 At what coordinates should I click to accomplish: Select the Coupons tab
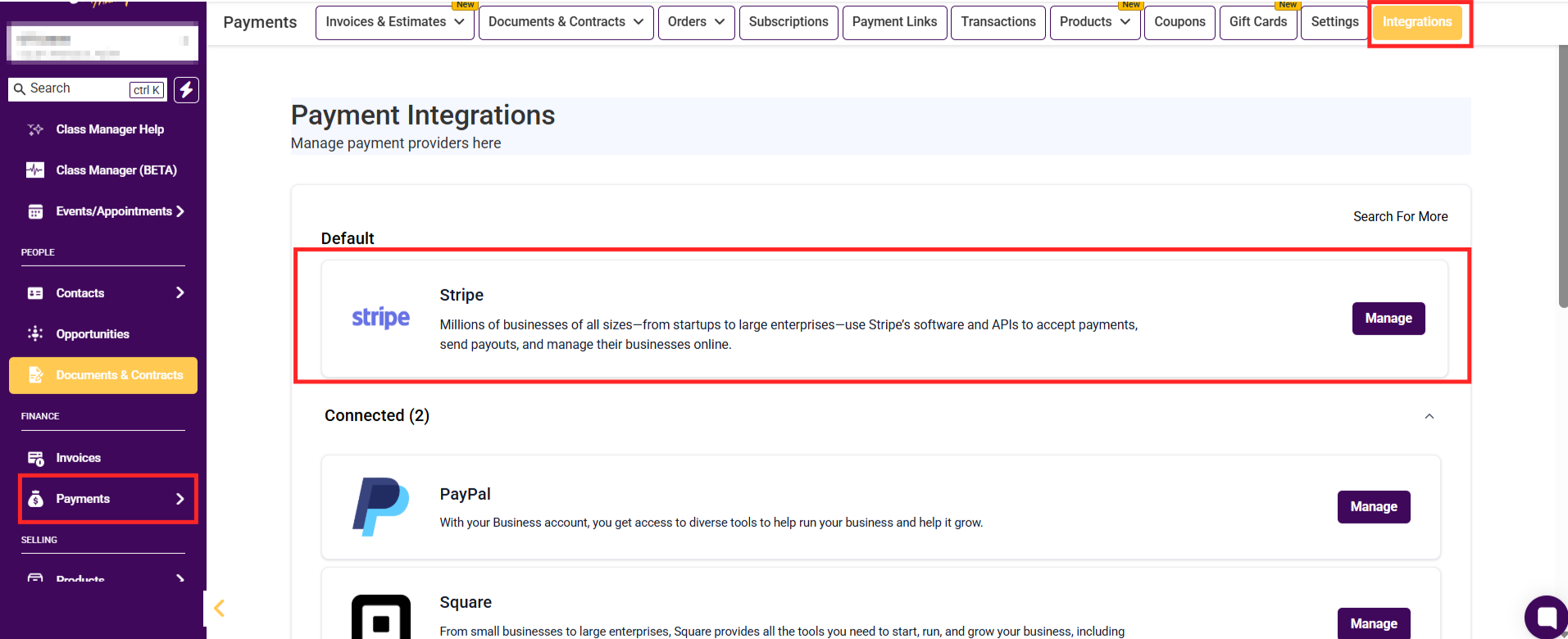pyautogui.click(x=1180, y=22)
